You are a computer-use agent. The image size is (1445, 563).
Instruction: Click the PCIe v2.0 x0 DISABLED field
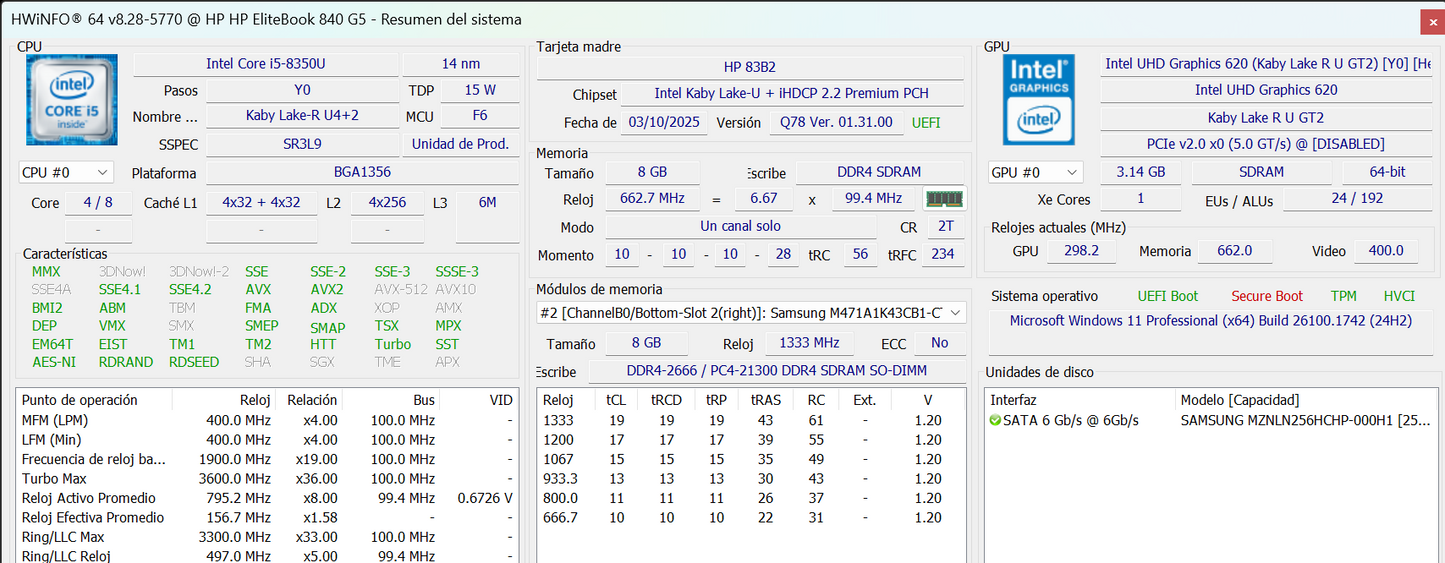(1265, 144)
